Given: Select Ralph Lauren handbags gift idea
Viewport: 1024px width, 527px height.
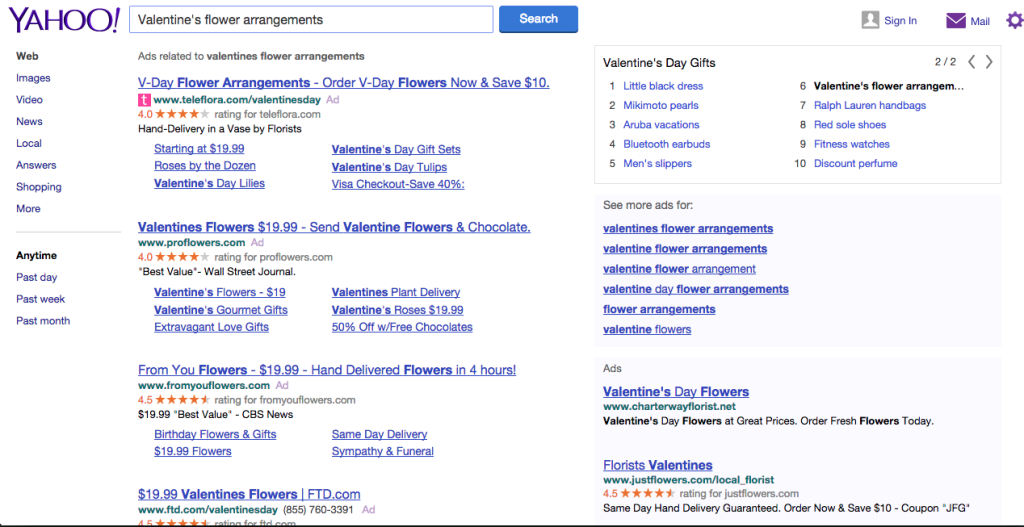Looking at the screenshot, I should [870, 105].
